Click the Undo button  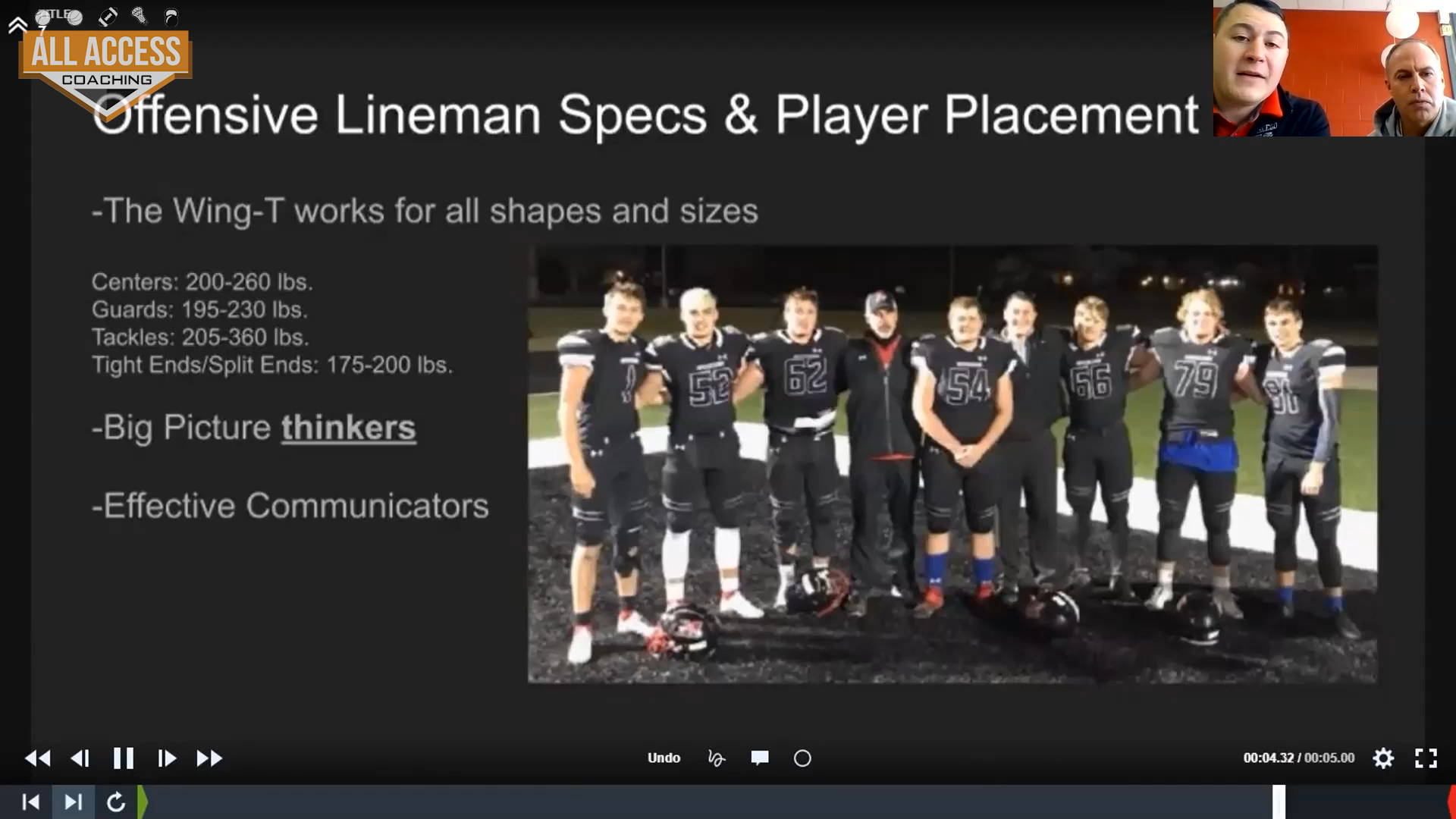click(x=664, y=758)
